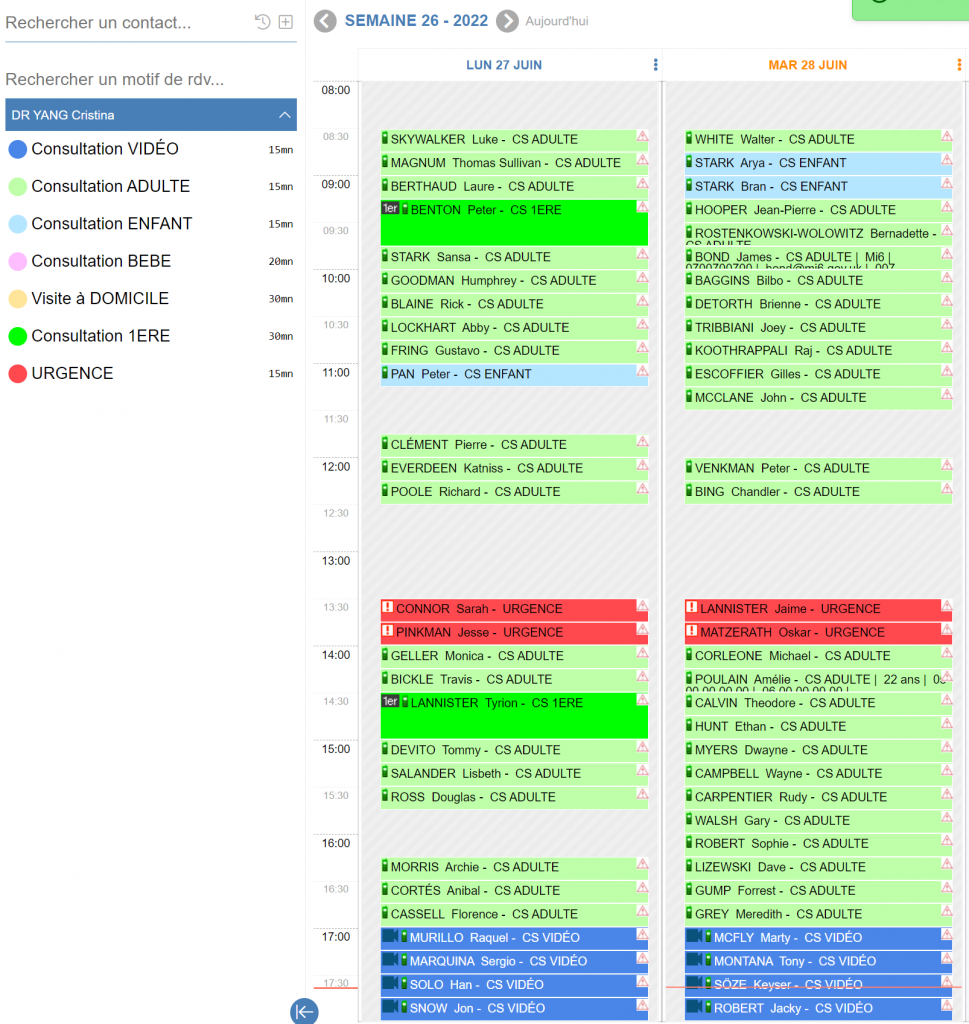Advance to next week with right arrow
The image size is (969, 1024).
coord(508,21)
